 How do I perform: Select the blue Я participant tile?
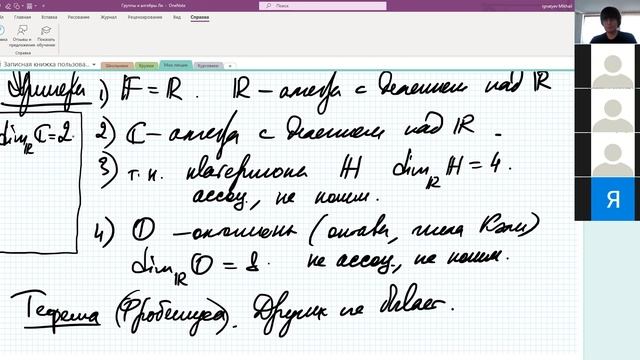click(x=613, y=199)
